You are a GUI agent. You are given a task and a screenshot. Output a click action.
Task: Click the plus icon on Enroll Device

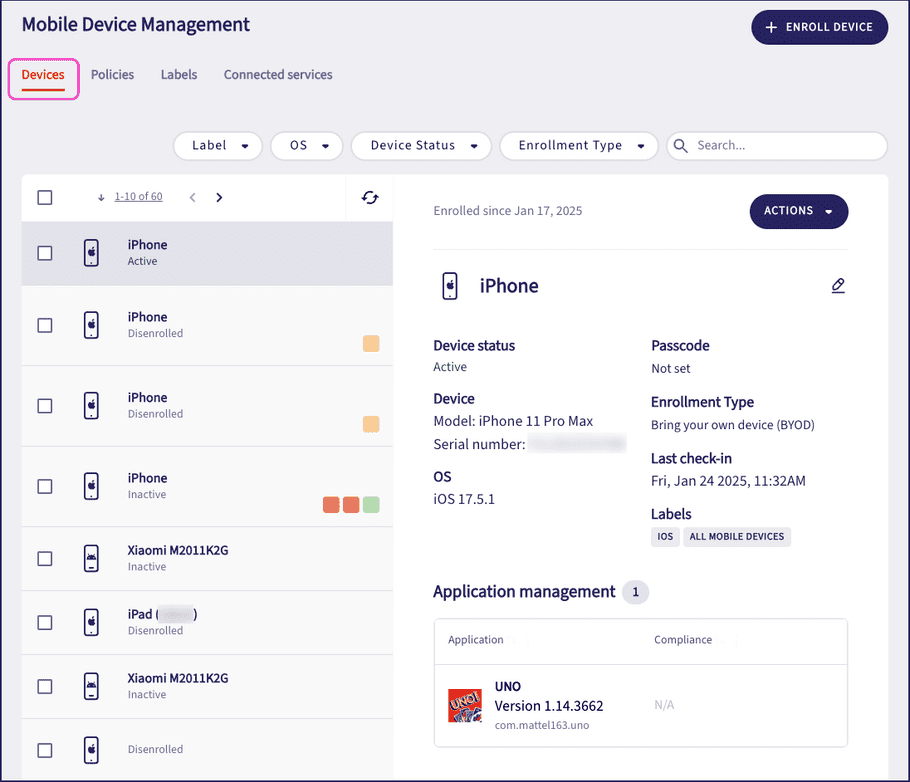pyautogui.click(x=771, y=27)
